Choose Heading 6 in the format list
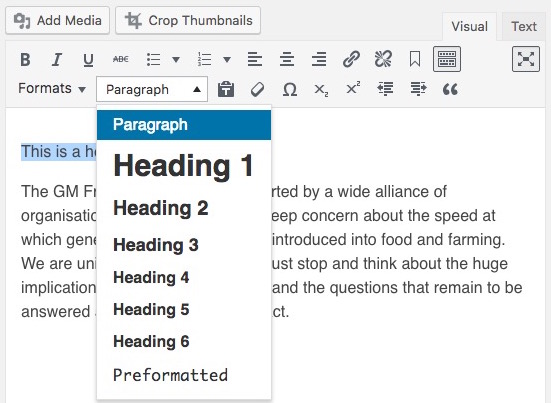 tap(184, 342)
